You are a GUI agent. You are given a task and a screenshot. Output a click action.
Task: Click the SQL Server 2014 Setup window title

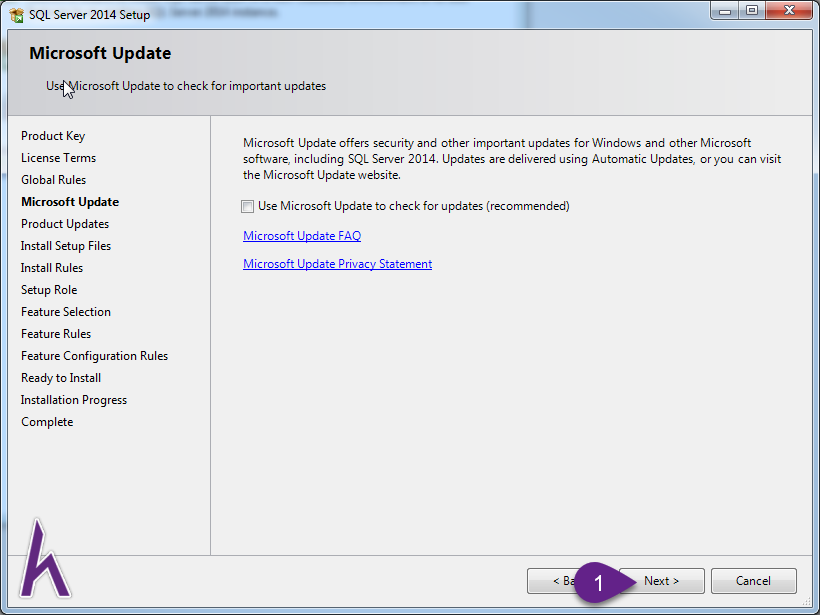click(89, 15)
